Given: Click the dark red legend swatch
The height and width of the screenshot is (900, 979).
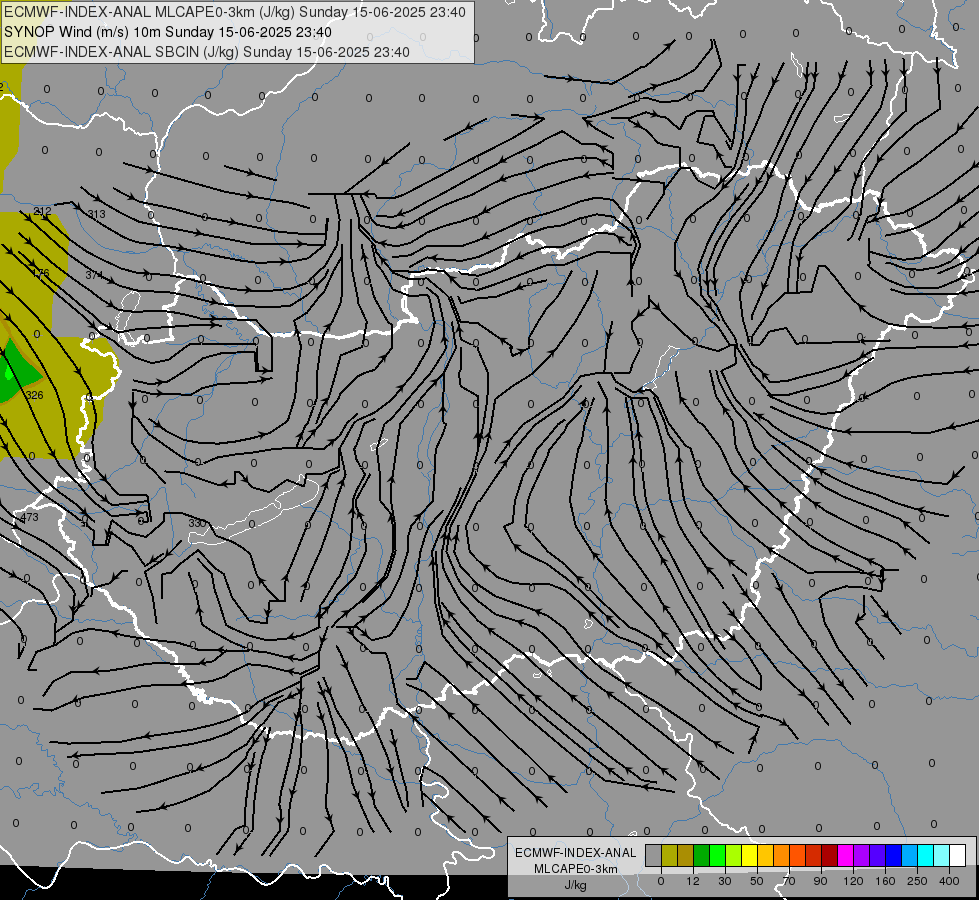Looking at the screenshot, I should (829, 855).
